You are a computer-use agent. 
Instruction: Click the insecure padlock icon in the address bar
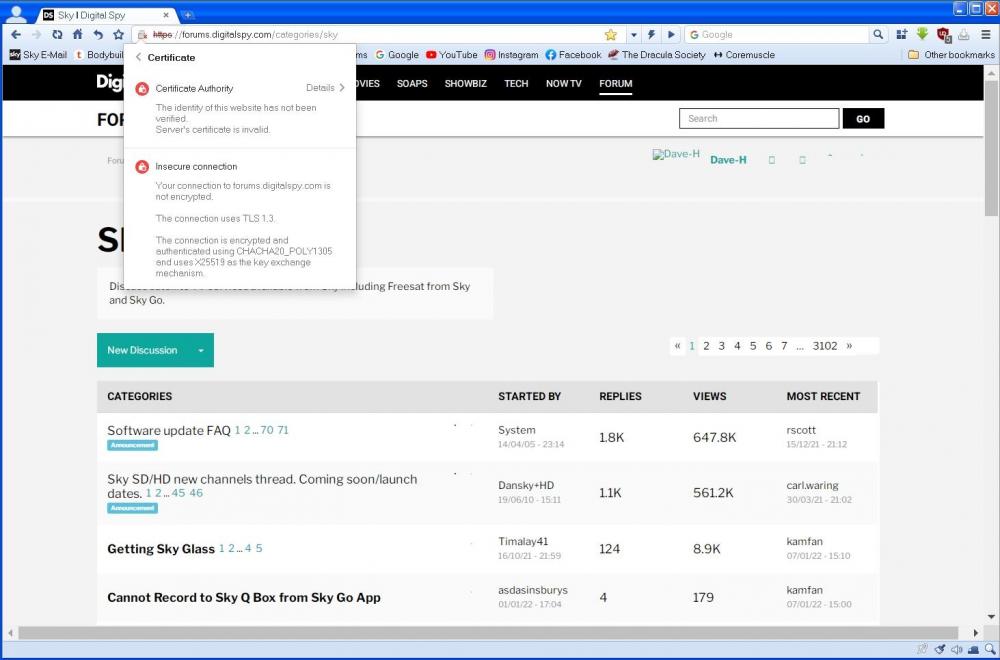pos(142,34)
